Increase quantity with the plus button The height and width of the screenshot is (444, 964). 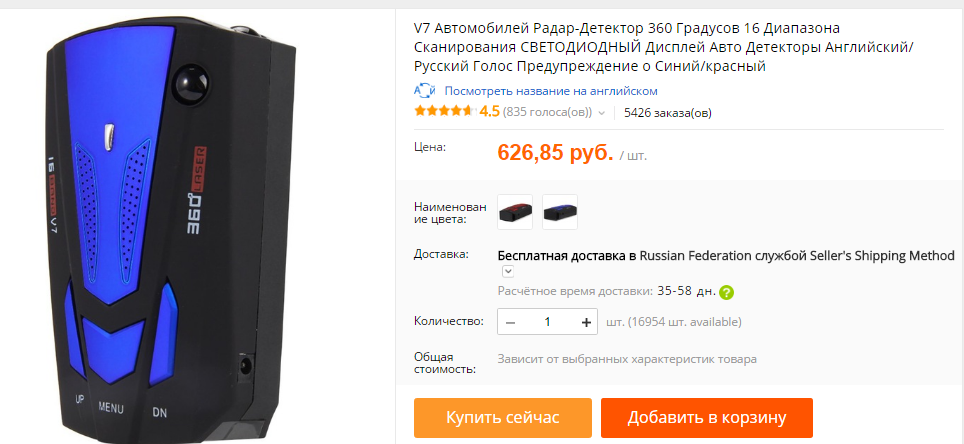tap(585, 322)
